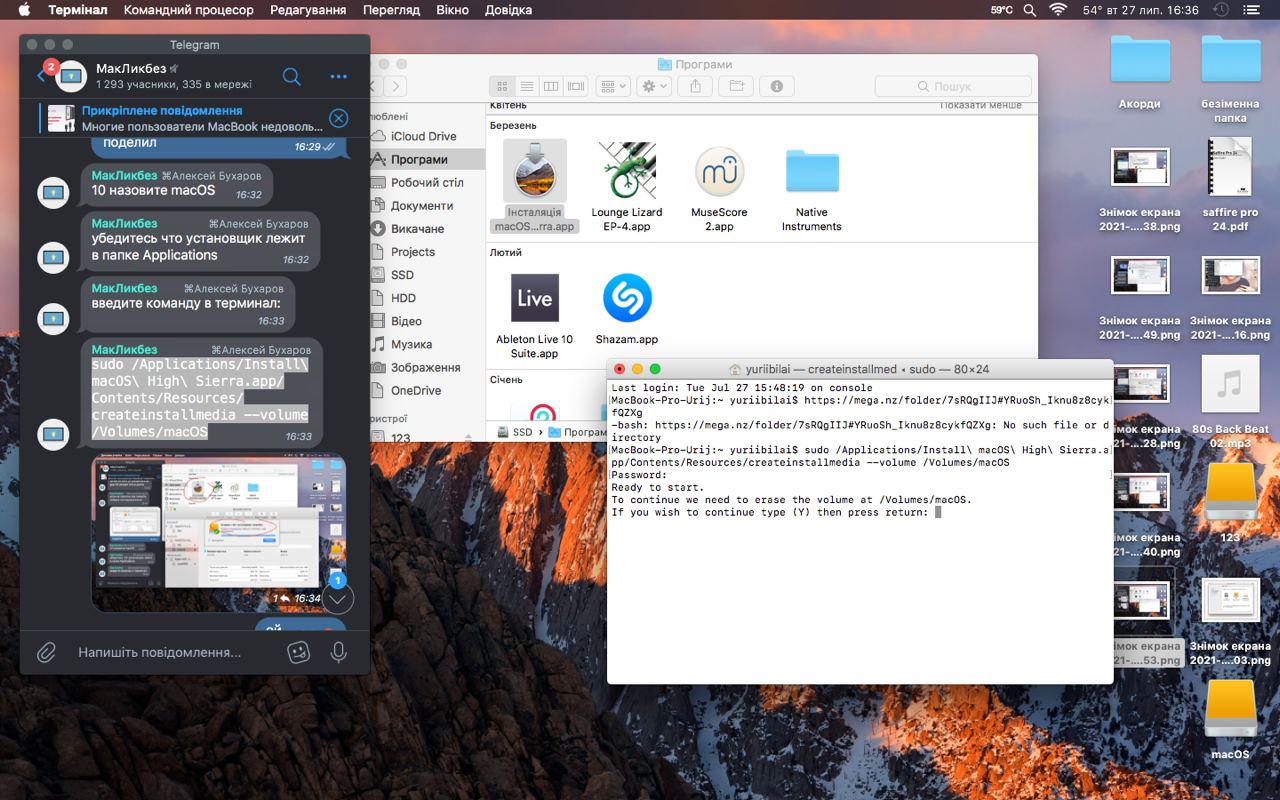The height and width of the screenshot is (800, 1280).
Task: Click Finder Get Info button
Action: [x=777, y=86]
